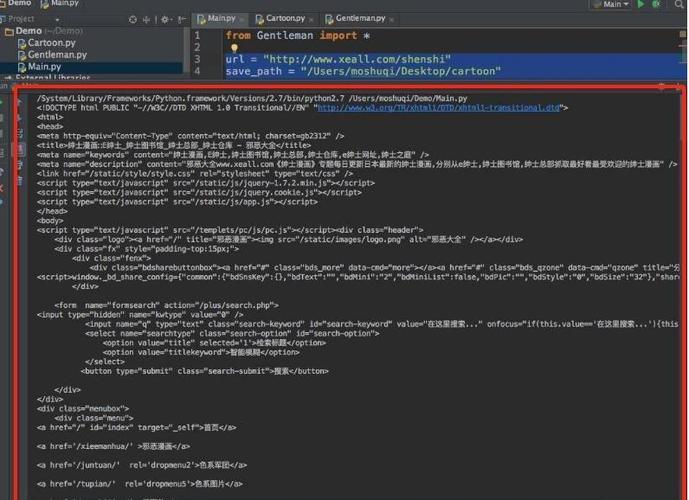The height and width of the screenshot is (500, 689).
Task: Click the meta http-equiv Content-Type line
Action: [191, 136]
